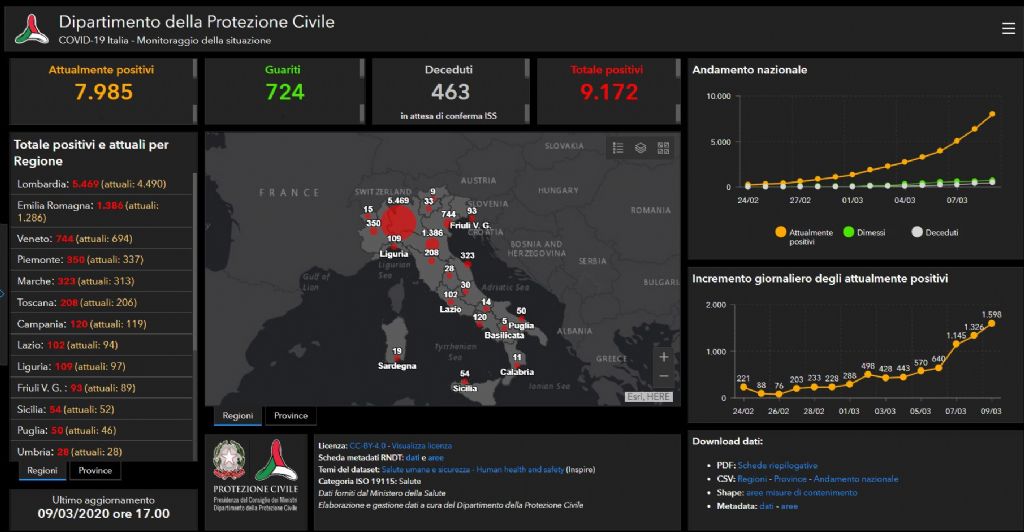The width and height of the screenshot is (1024, 532).
Task: Click the Guariti 724 indicator
Action: (285, 91)
